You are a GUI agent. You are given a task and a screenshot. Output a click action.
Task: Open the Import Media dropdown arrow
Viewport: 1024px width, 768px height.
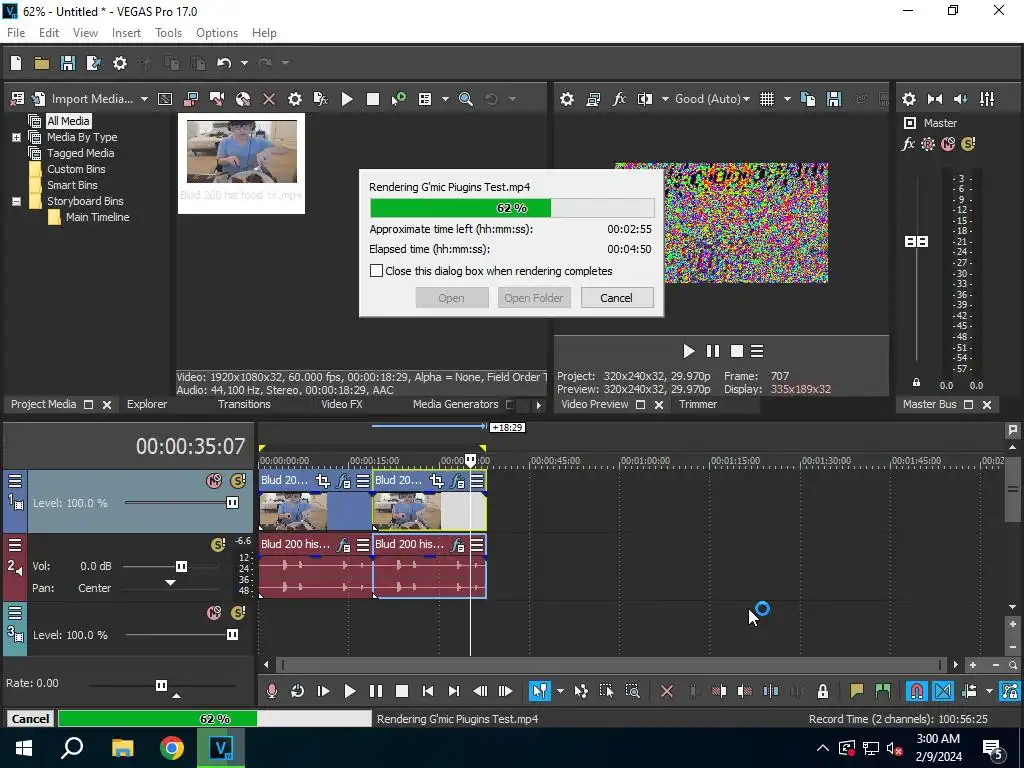click(x=144, y=99)
